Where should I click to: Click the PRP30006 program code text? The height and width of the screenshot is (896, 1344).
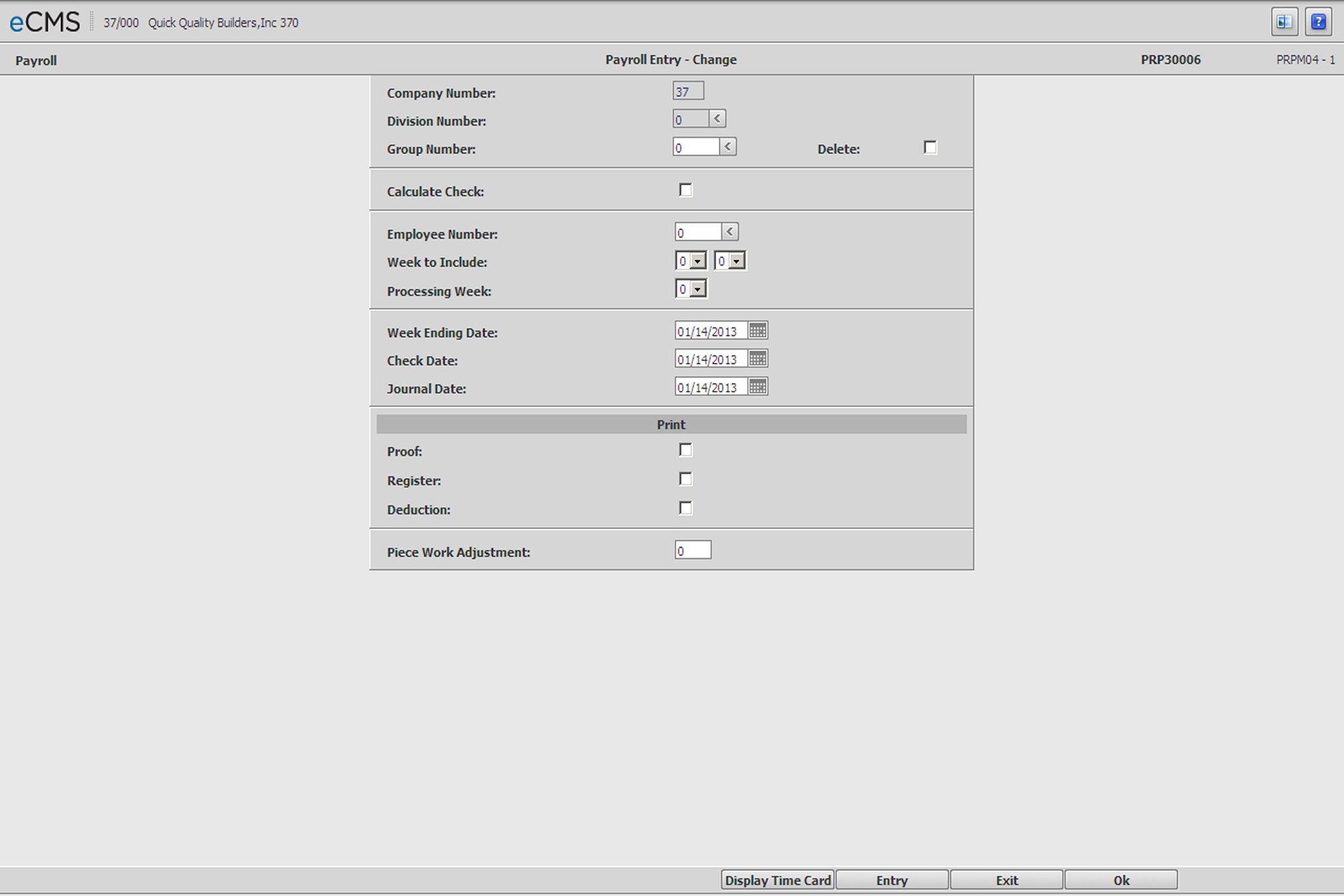click(1171, 60)
